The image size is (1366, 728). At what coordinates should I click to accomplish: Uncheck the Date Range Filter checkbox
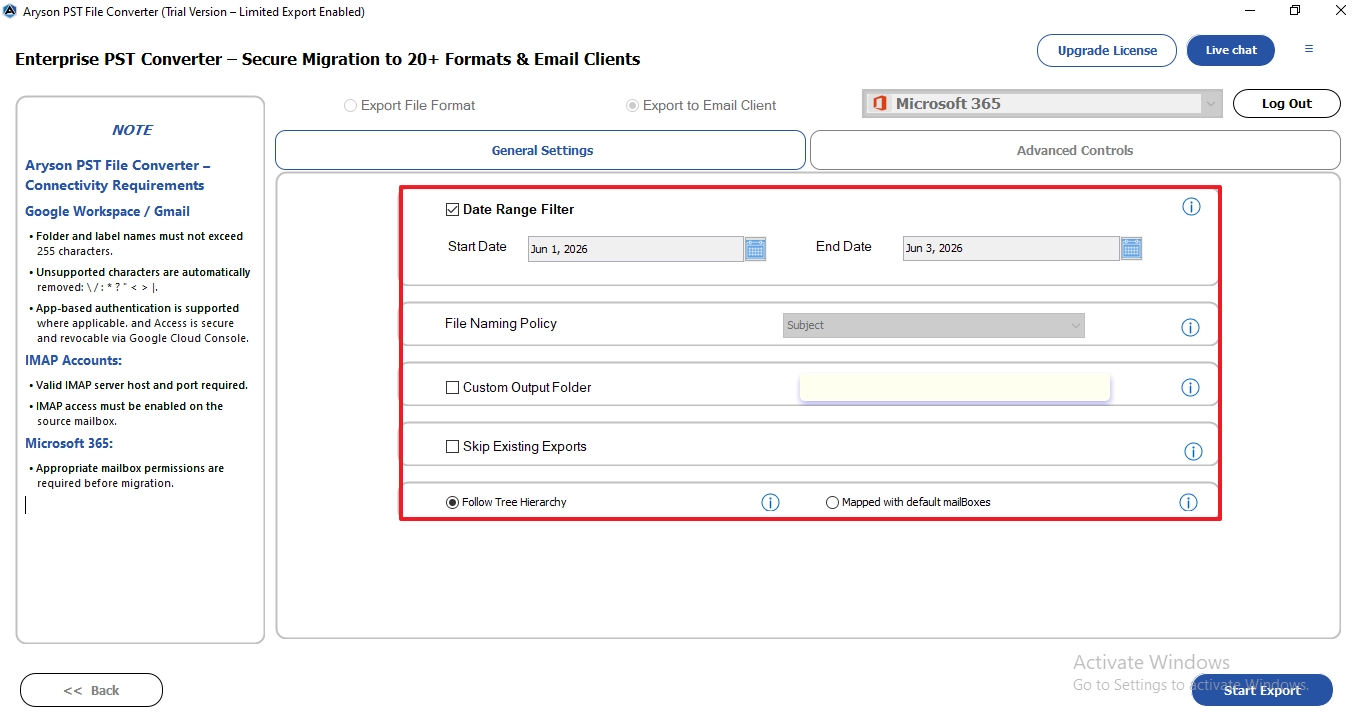coord(452,210)
